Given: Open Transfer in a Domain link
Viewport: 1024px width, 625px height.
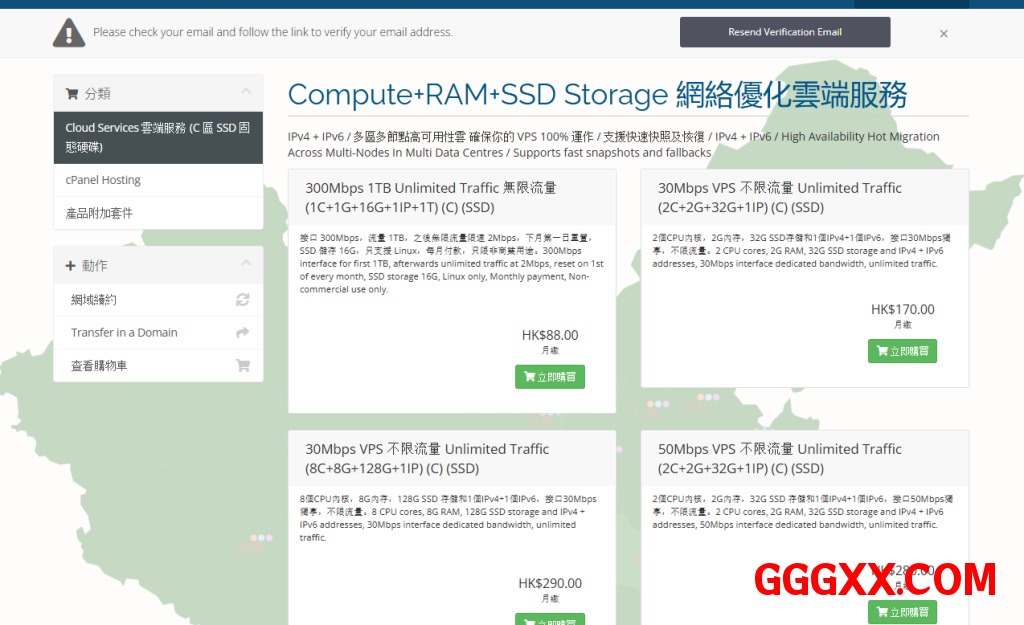Looking at the screenshot, I should pos(124,333).
